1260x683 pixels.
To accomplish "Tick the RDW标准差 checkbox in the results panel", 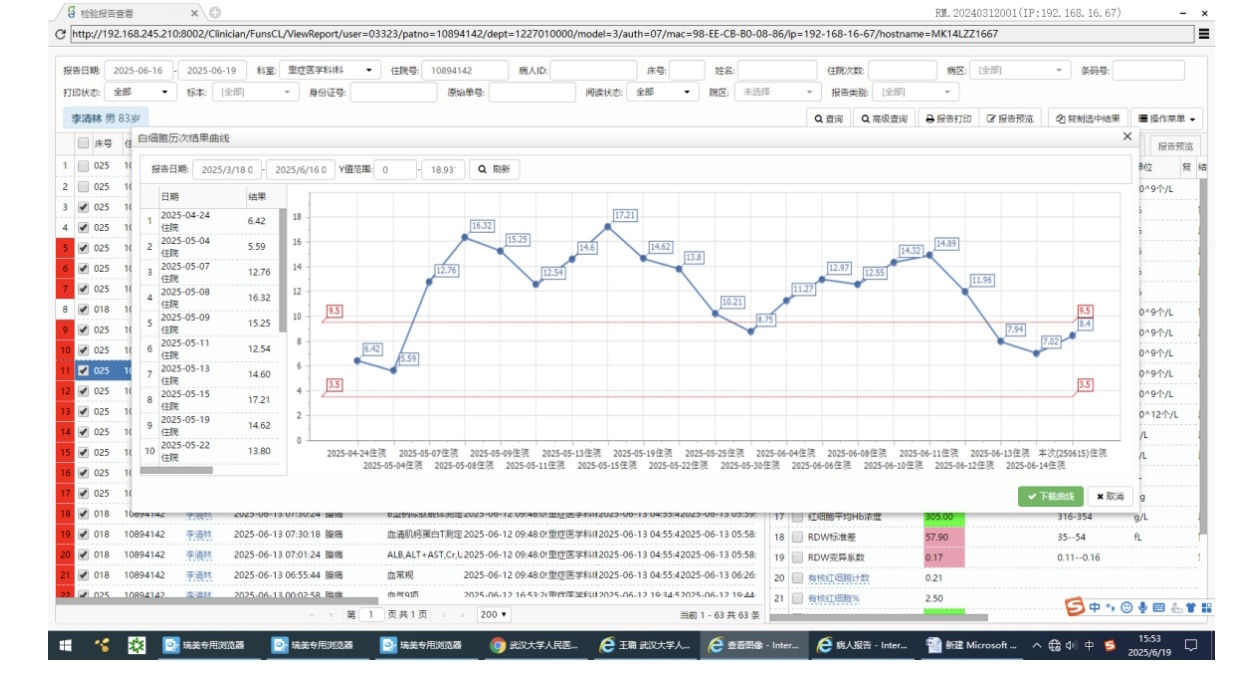I will pyautogui.click(x=797, y=537).
